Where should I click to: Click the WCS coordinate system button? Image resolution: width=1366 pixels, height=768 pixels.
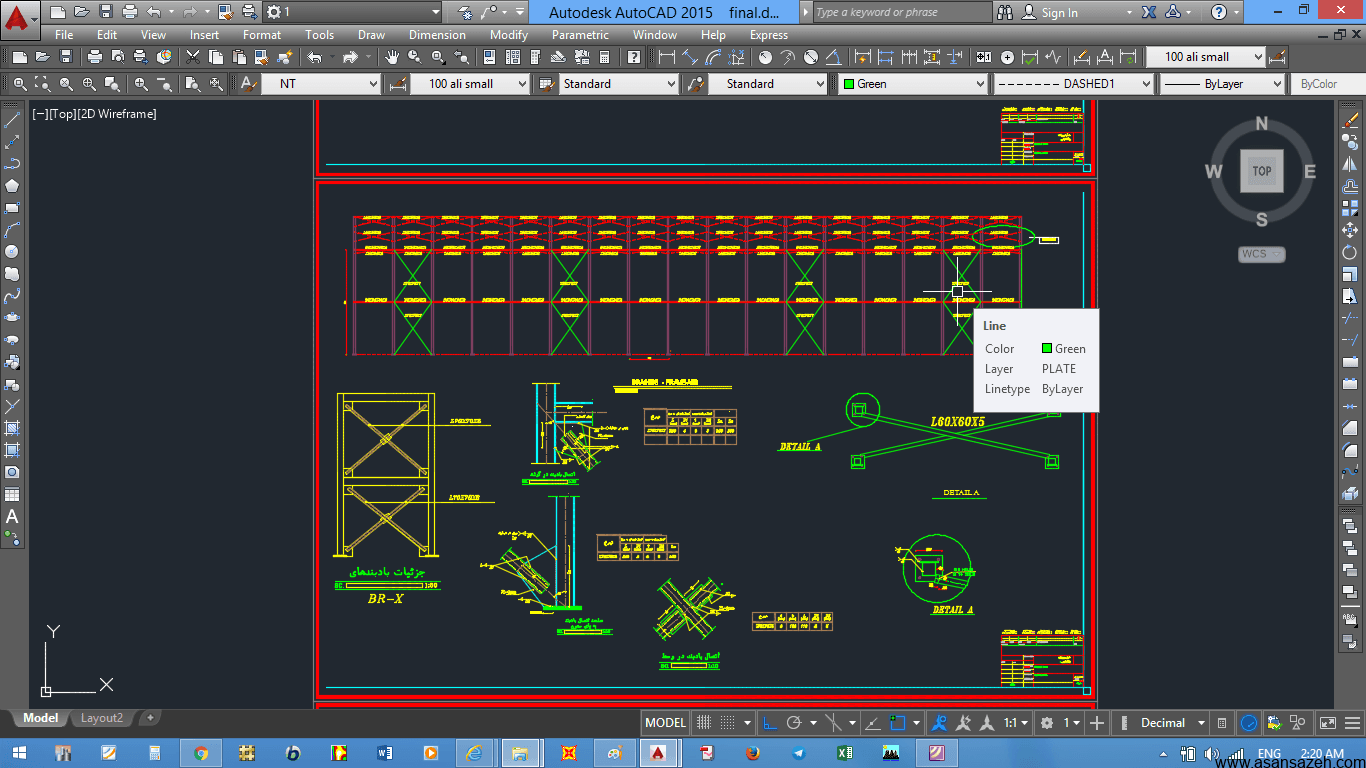pos(1261,254)
